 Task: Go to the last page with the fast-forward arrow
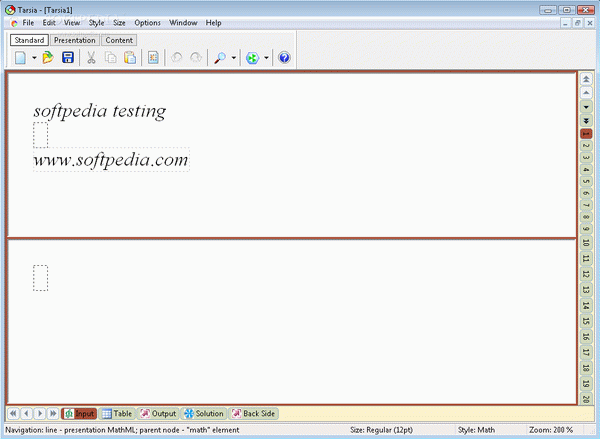tap(53, 414)
